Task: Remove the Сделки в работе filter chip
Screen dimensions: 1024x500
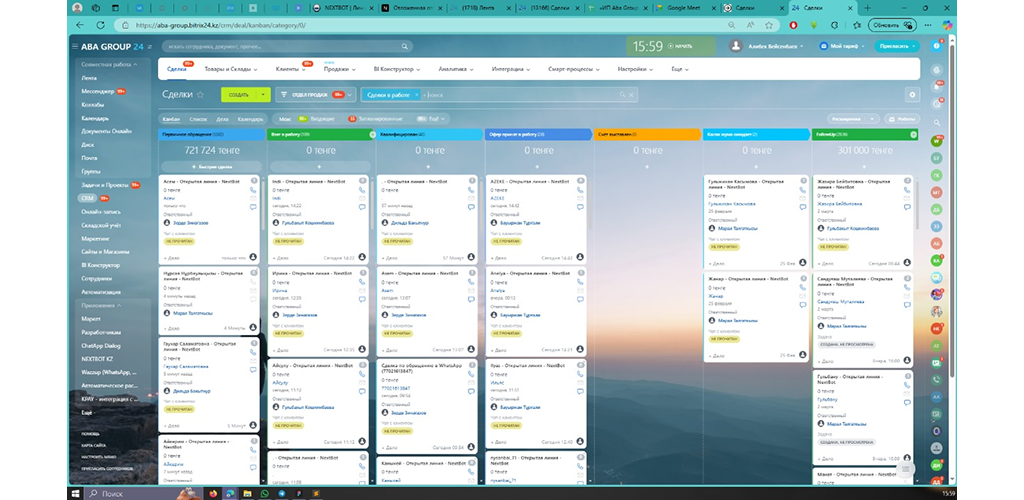Action: pos(417,95)
